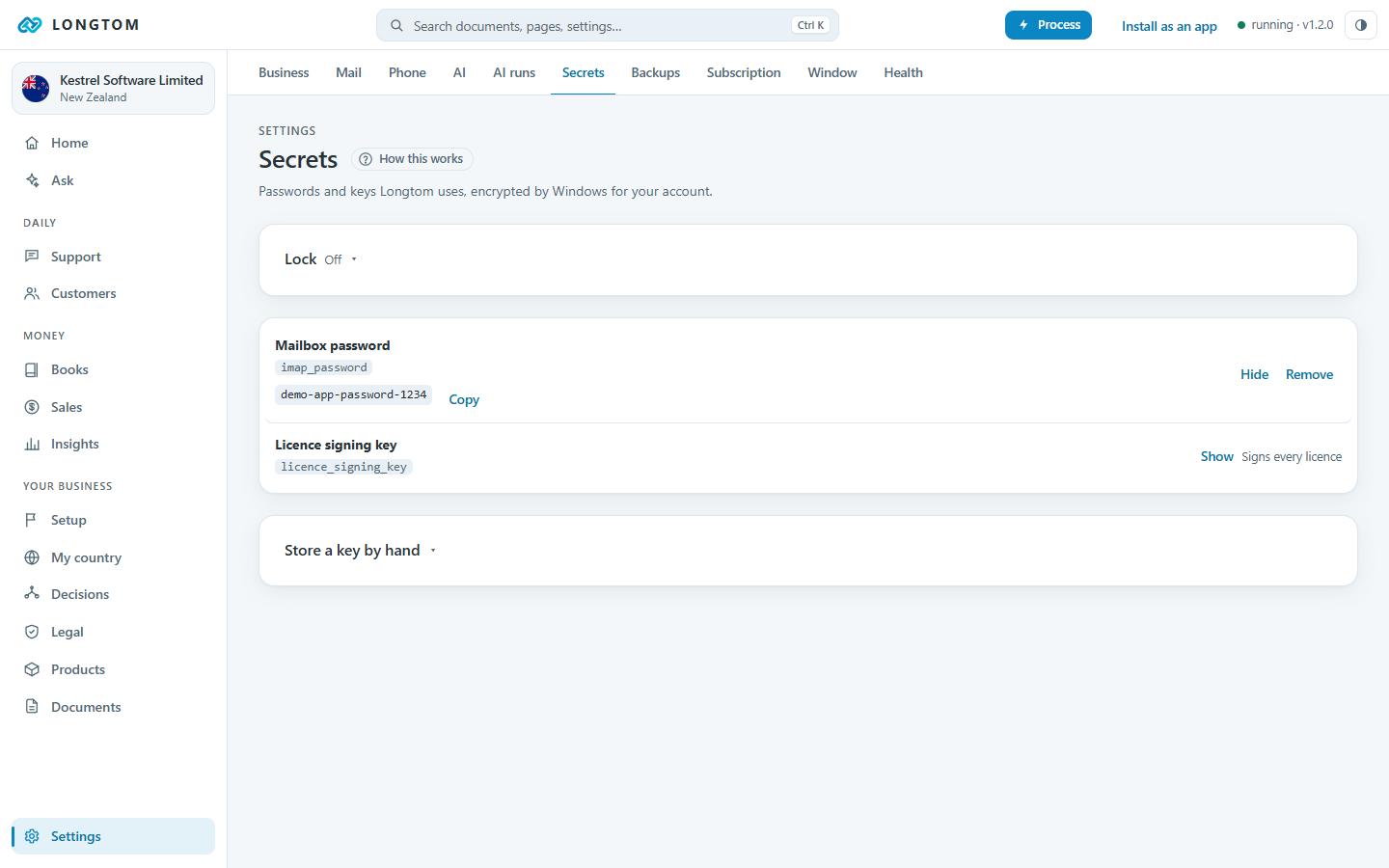Click the green running status dot
The width and height of the screenshot is (1389, 868).
pyautogui.click(x=1241, y=25)
